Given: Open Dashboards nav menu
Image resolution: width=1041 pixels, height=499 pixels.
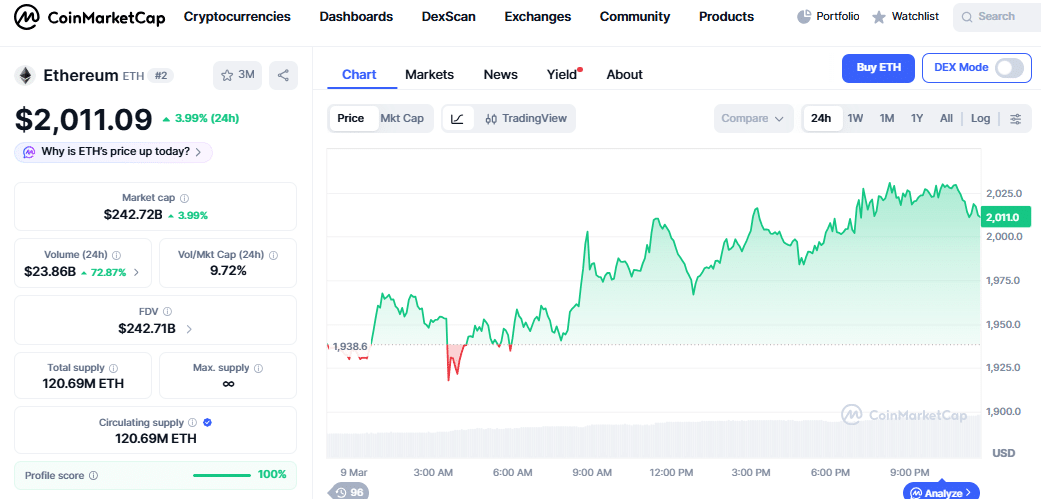Looking at the screenshot, I should pyautogui.click(x=356, y=17).
